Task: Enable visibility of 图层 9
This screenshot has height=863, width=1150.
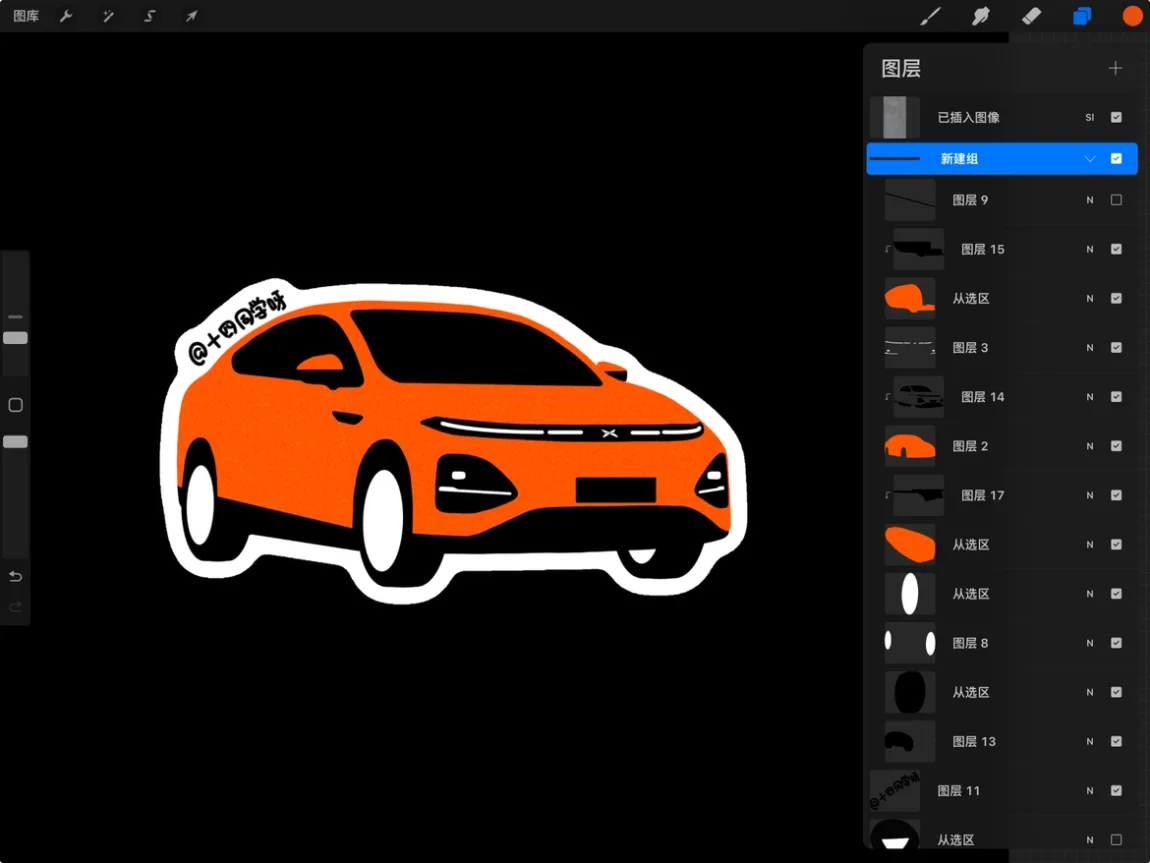Action: click(x=1116, y=200)
